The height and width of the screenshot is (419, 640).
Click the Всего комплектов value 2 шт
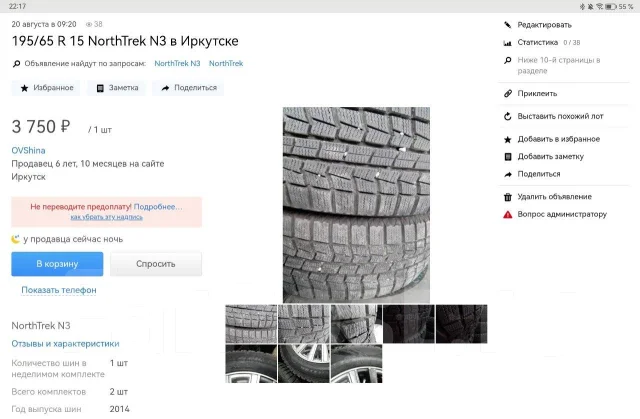point(118,392)
